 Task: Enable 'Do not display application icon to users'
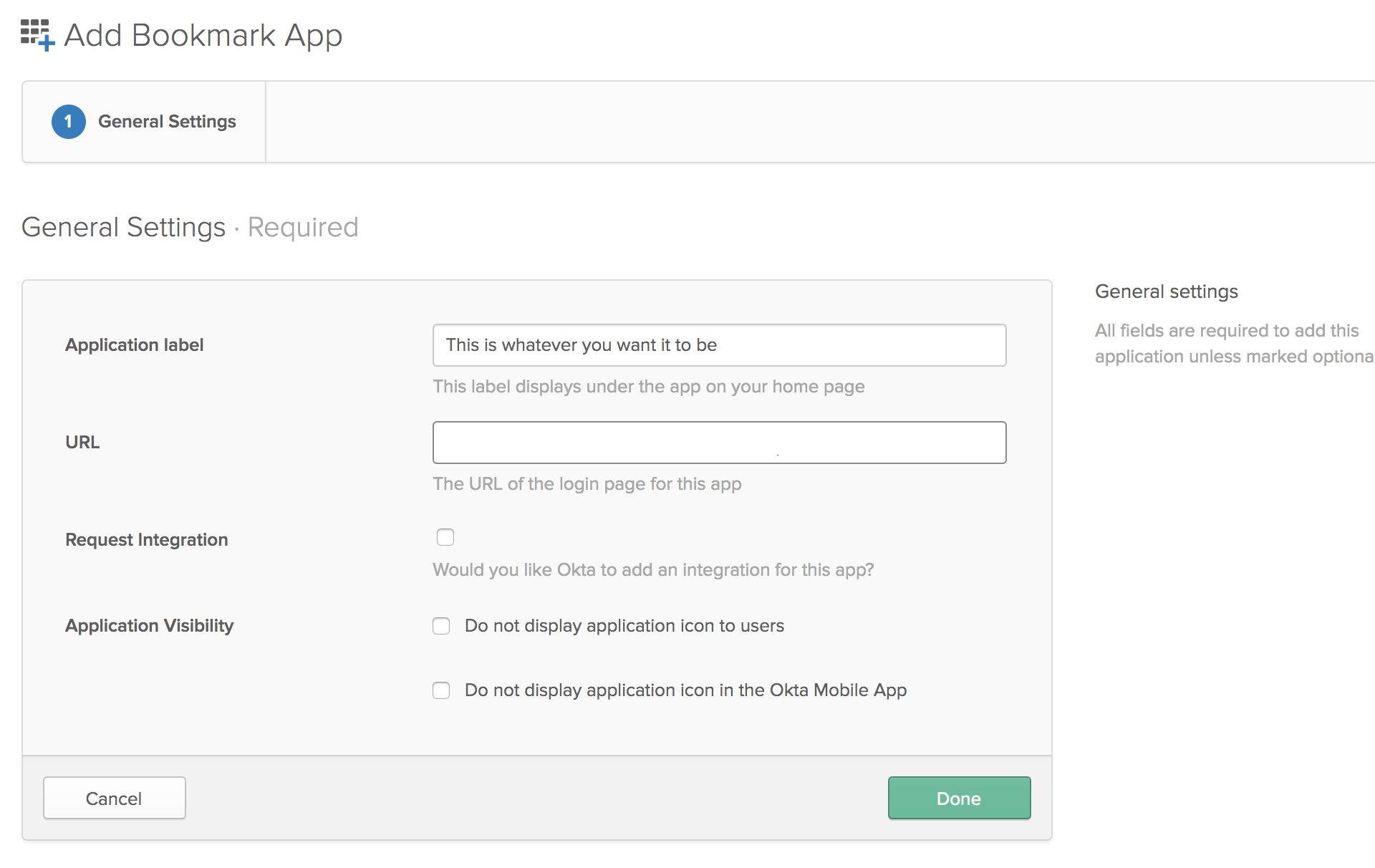pos(441,625)
